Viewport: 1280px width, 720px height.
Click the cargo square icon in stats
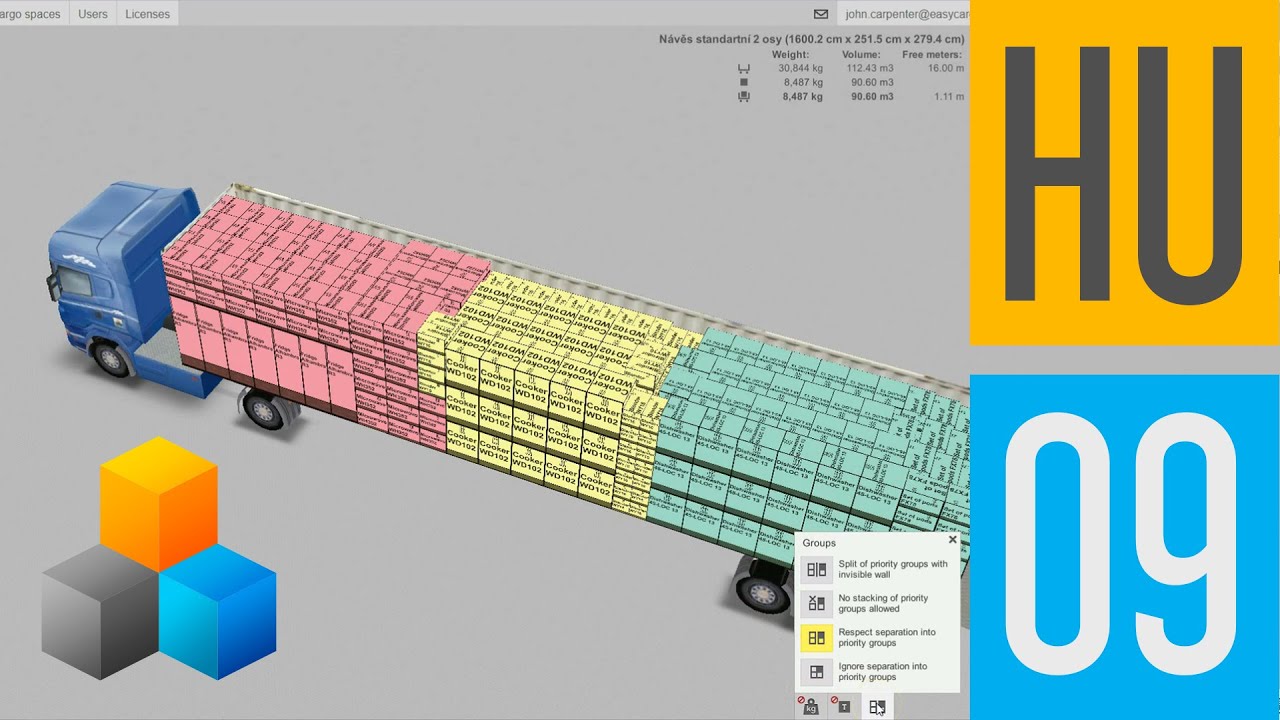[x=743, y=82]
